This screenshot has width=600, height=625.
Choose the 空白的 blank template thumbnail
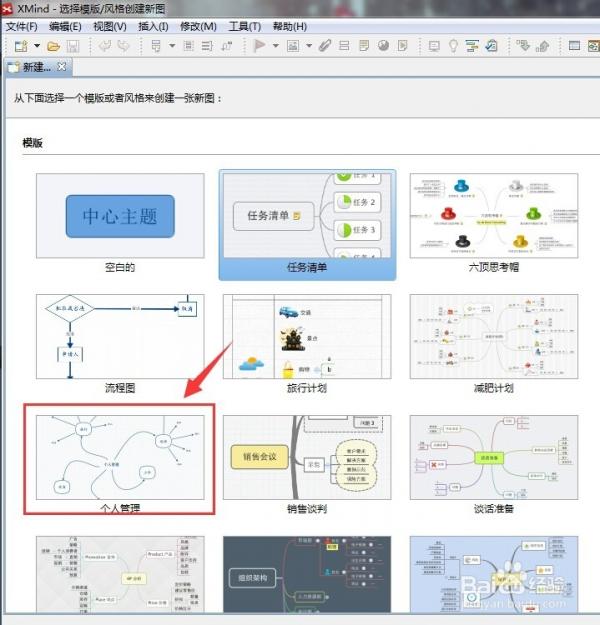[x=120, y=216]
